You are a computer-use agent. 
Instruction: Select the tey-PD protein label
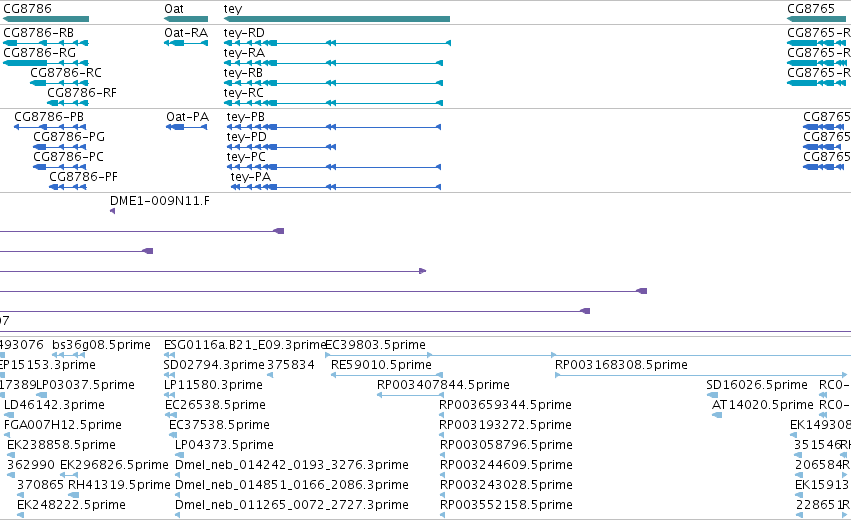[x=246, y=137]
